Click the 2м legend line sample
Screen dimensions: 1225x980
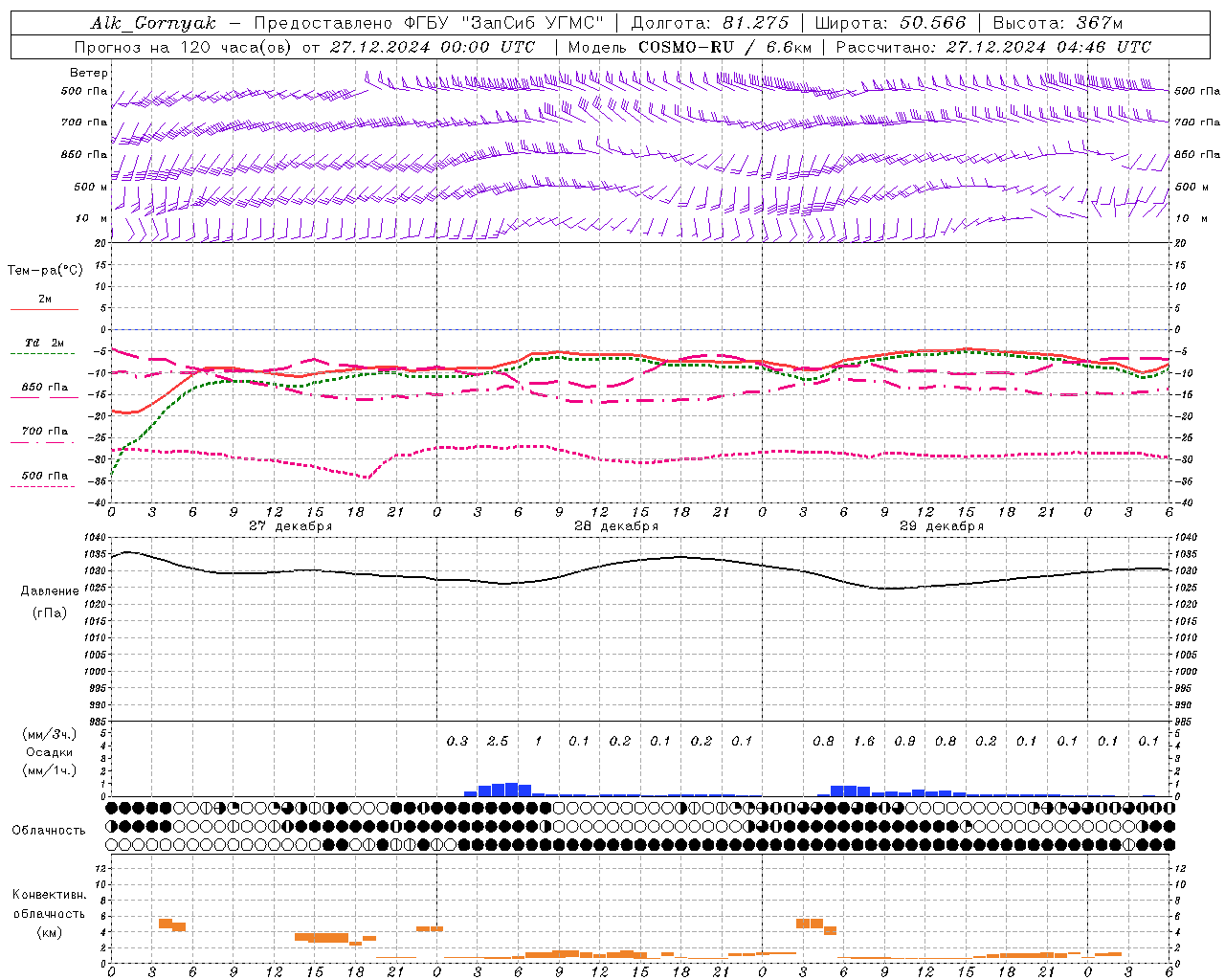[x=44, y=309]
